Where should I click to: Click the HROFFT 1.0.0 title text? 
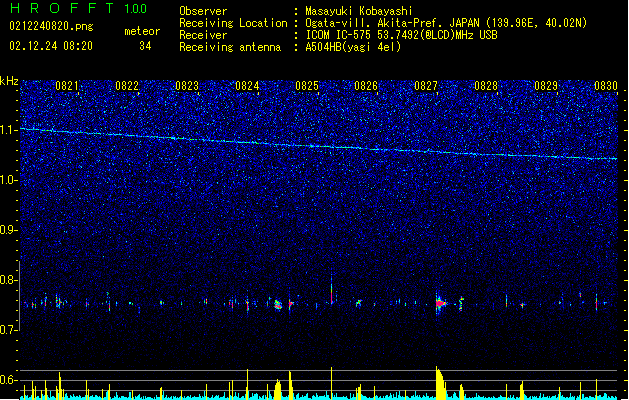pos(78,8)
